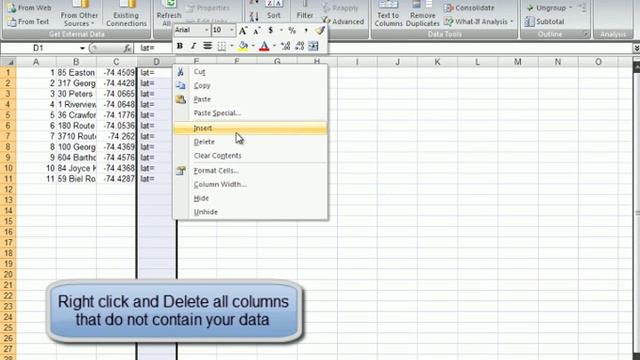640x360 pixels.
Task: Click the Remove Duplicates button
Action: coord(422,14)
